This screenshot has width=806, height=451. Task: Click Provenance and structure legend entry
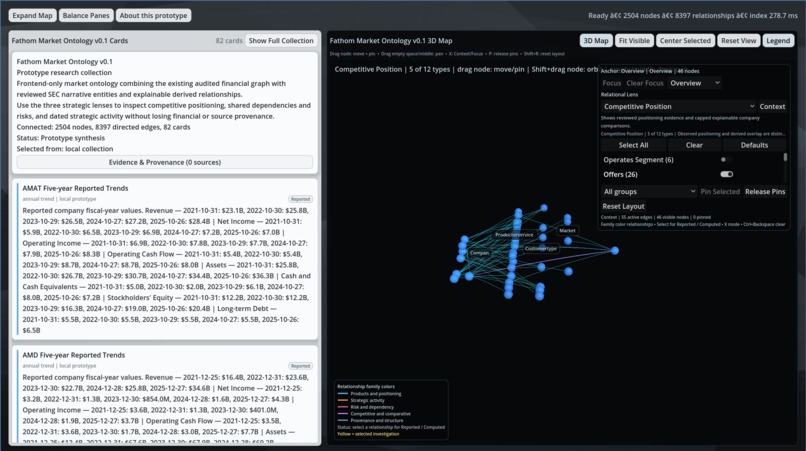(370, 420)
